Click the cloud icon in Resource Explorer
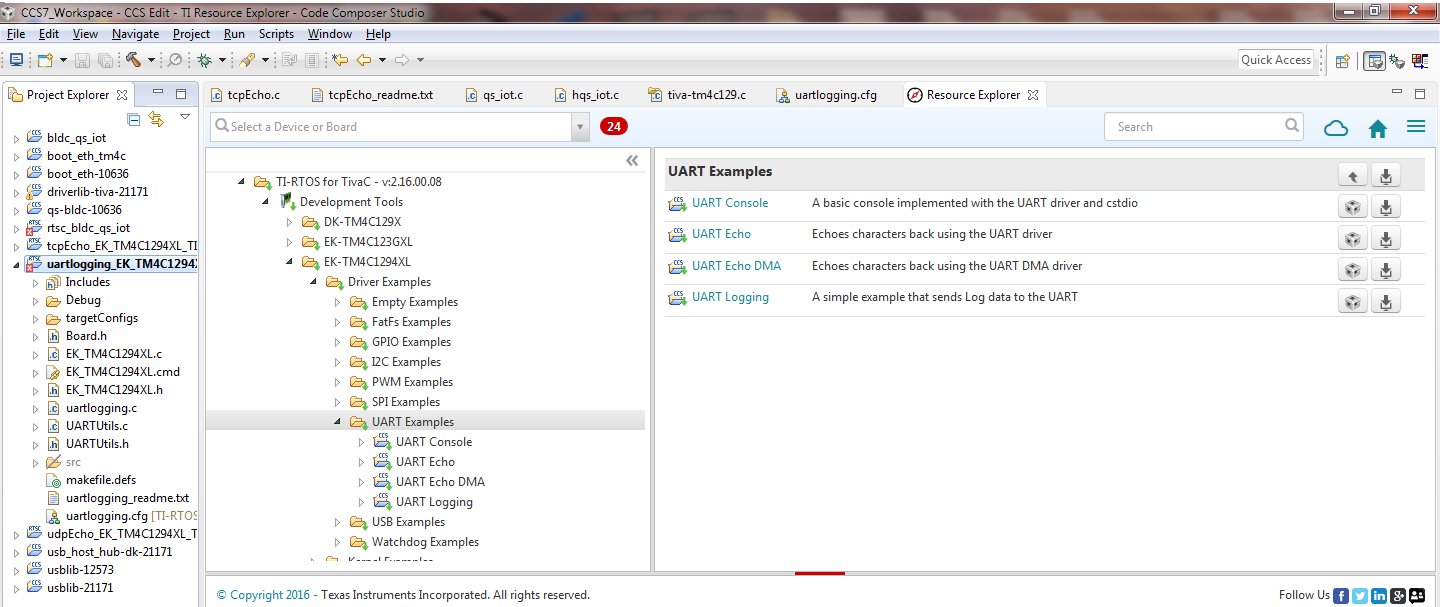This screenshot has width=1440, height=607. tap(1336, 128)
